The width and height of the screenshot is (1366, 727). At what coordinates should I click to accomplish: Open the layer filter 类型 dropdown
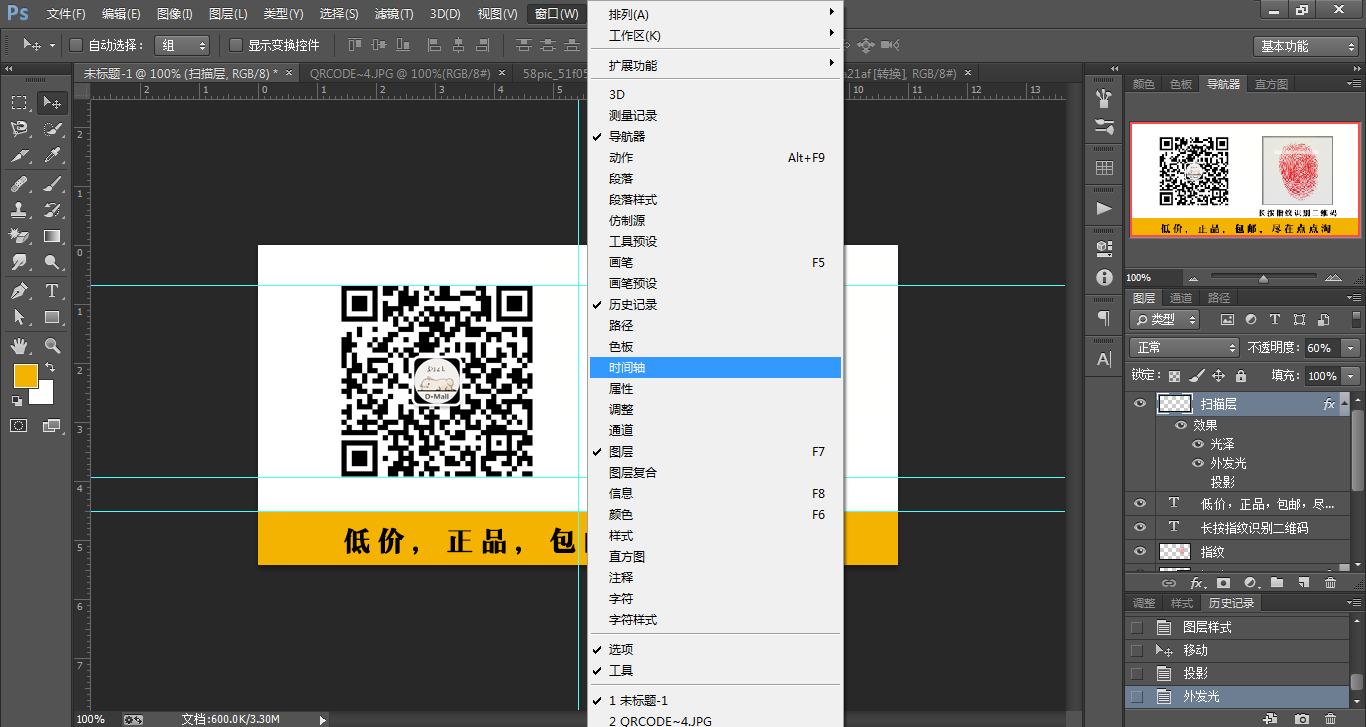click(x=1165, y=320)
